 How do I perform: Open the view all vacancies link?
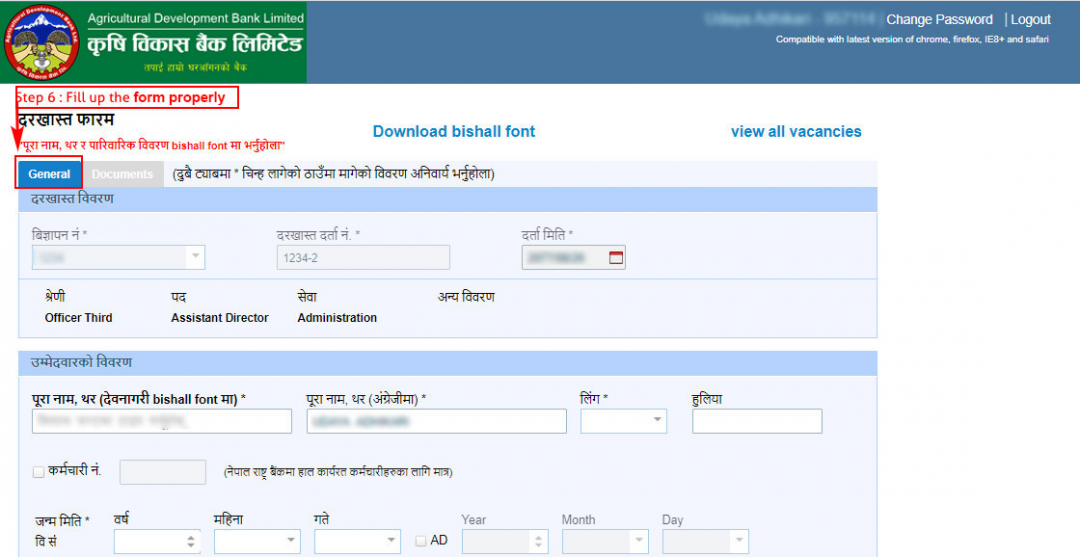[795, 132]
